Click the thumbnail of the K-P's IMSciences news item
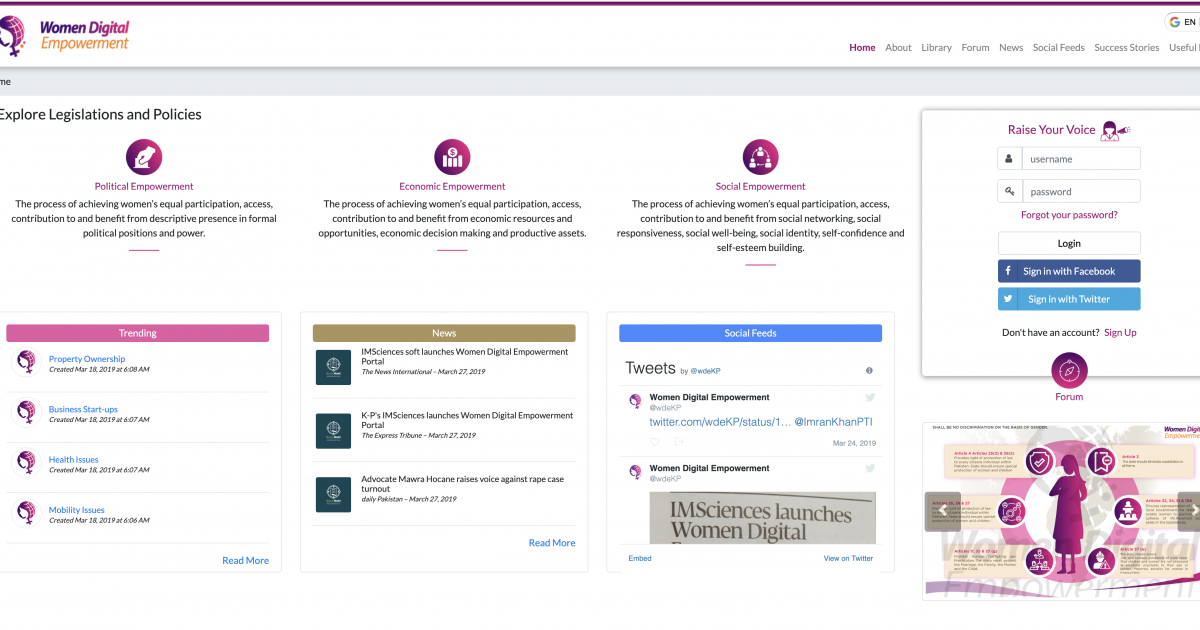1200x630 pixels. (333, 430)
